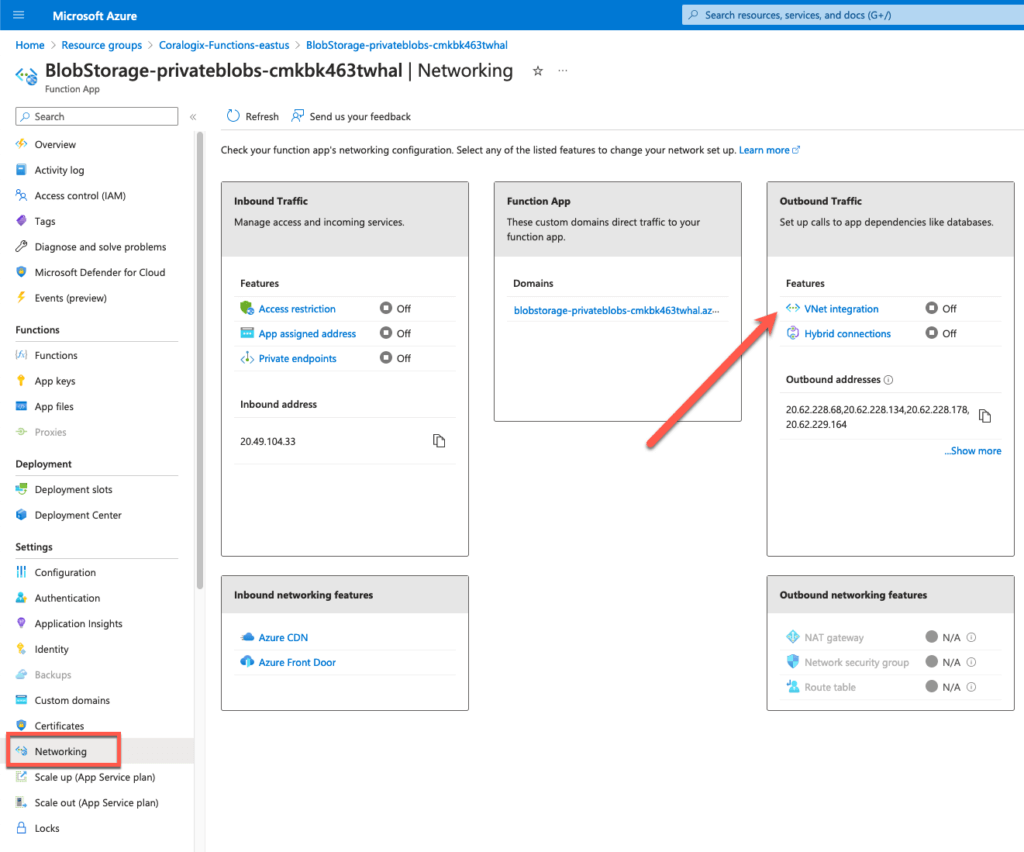Click the App keys key icon
This screenshot has width=1024, height=852.
[22, 381]
